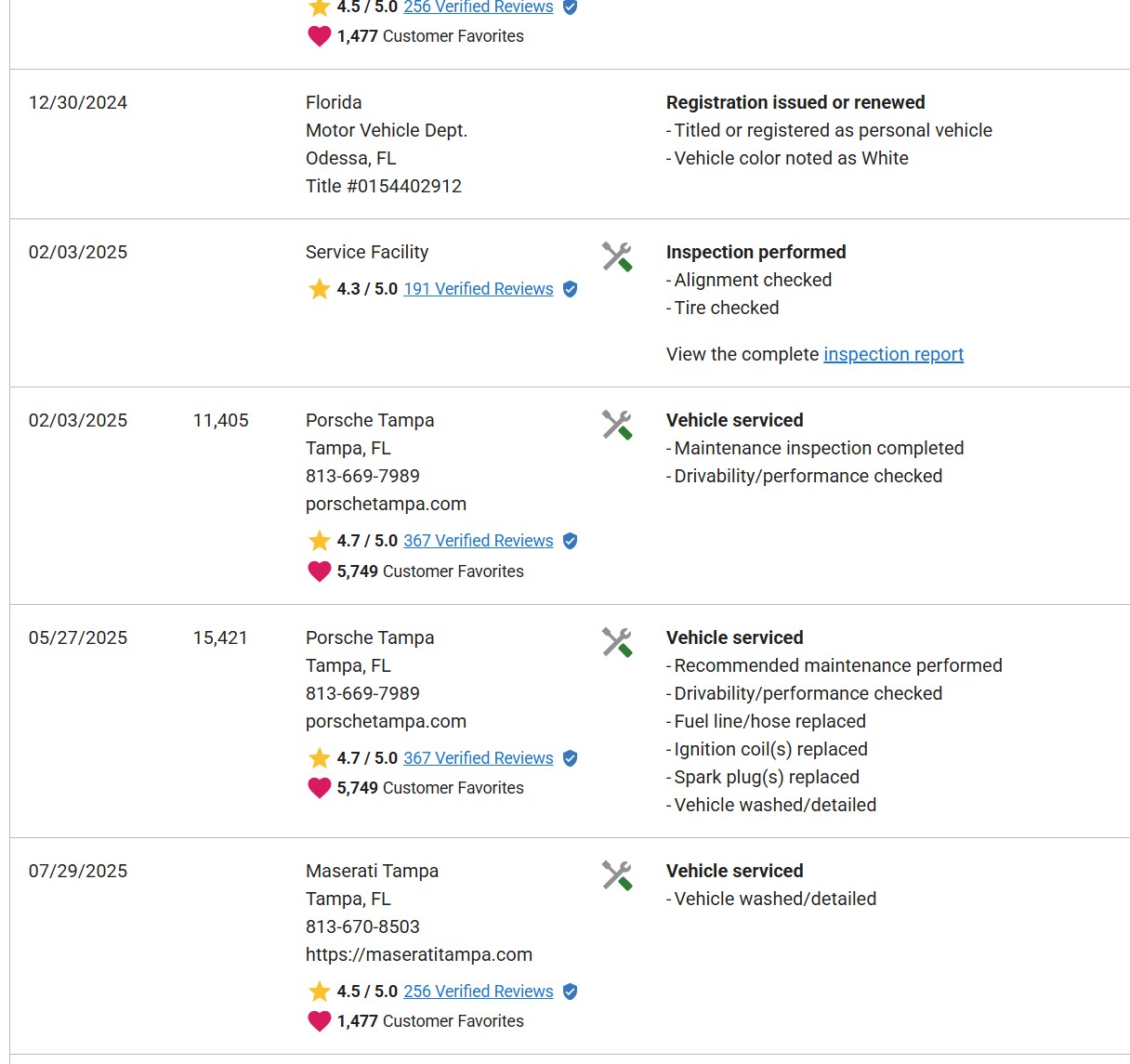
Task: Click the Maserati Tampa phone number 813-670-8503
Action: point(362,926)
